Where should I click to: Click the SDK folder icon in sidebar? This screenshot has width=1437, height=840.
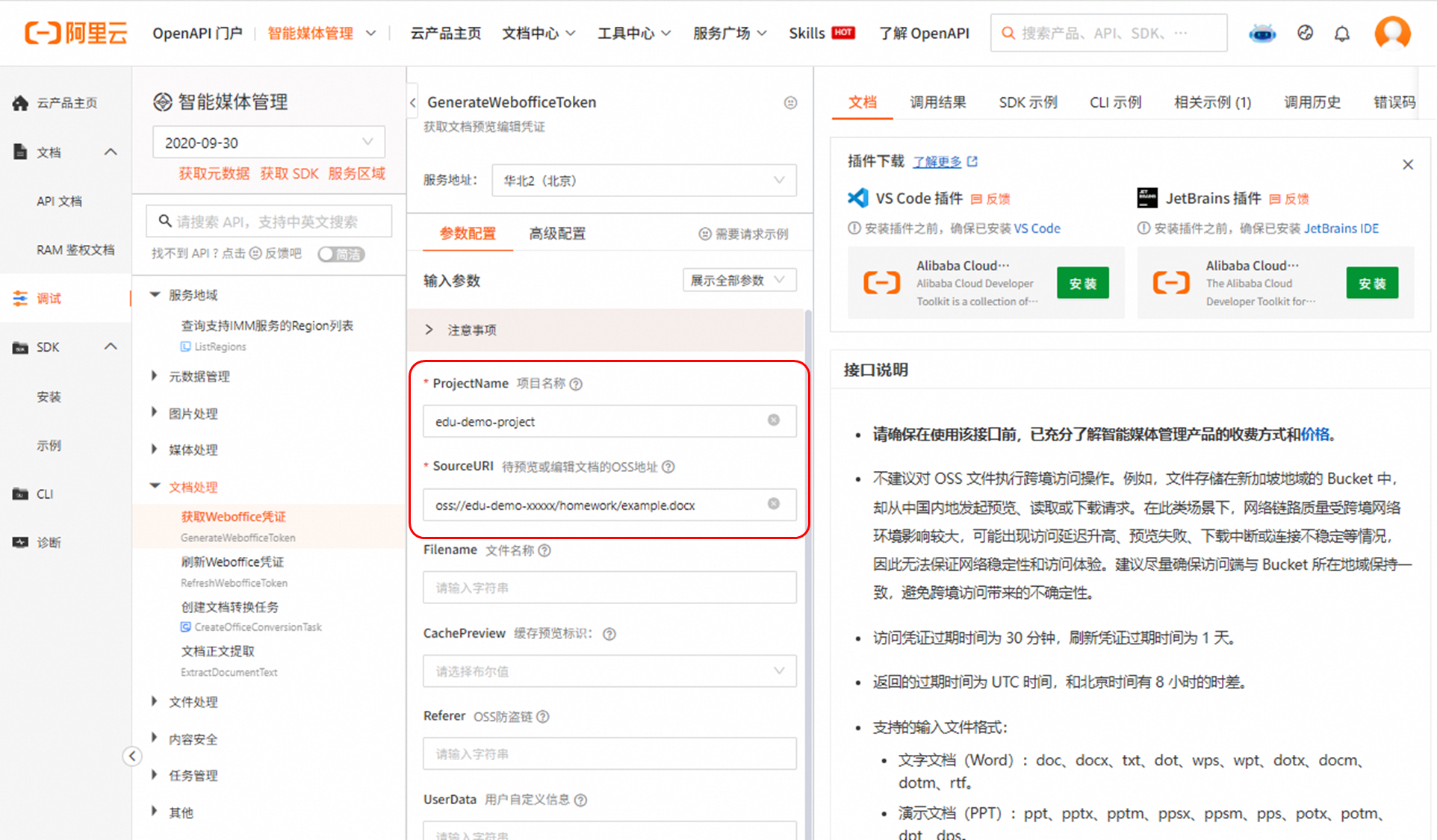point(21,347)
